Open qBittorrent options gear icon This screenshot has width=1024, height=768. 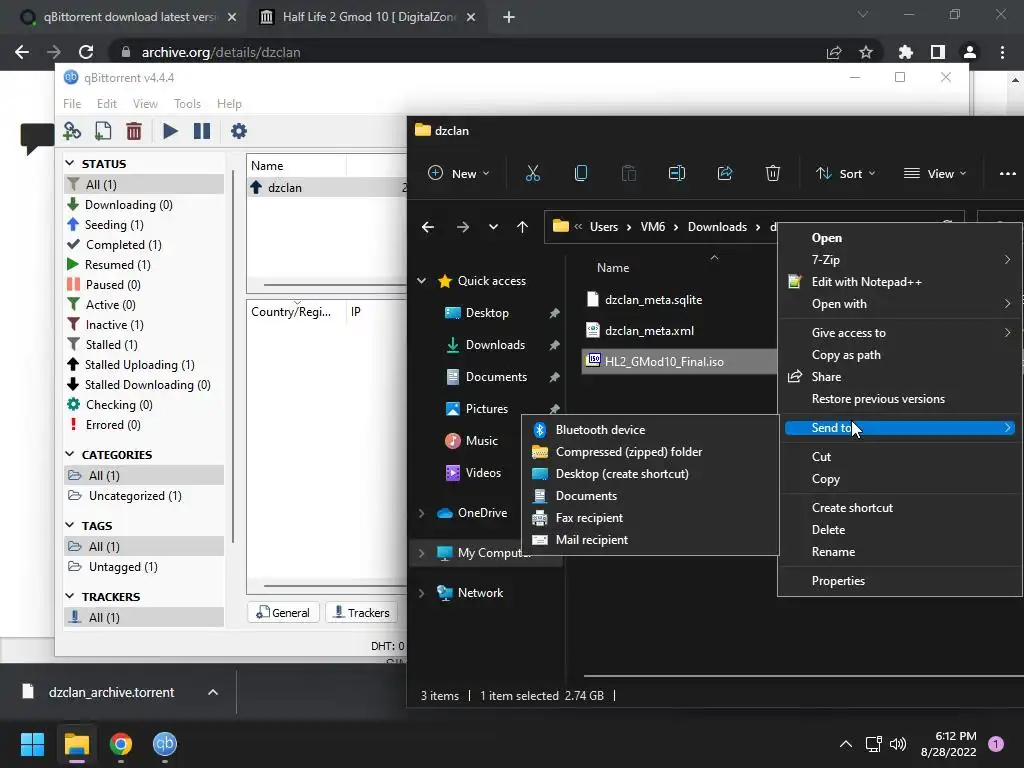click(239, 131)
